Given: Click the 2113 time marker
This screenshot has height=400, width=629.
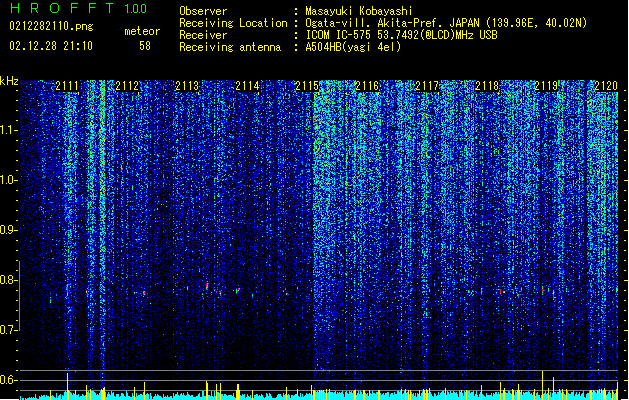Looking at the screenshot, I should point(187,86).
